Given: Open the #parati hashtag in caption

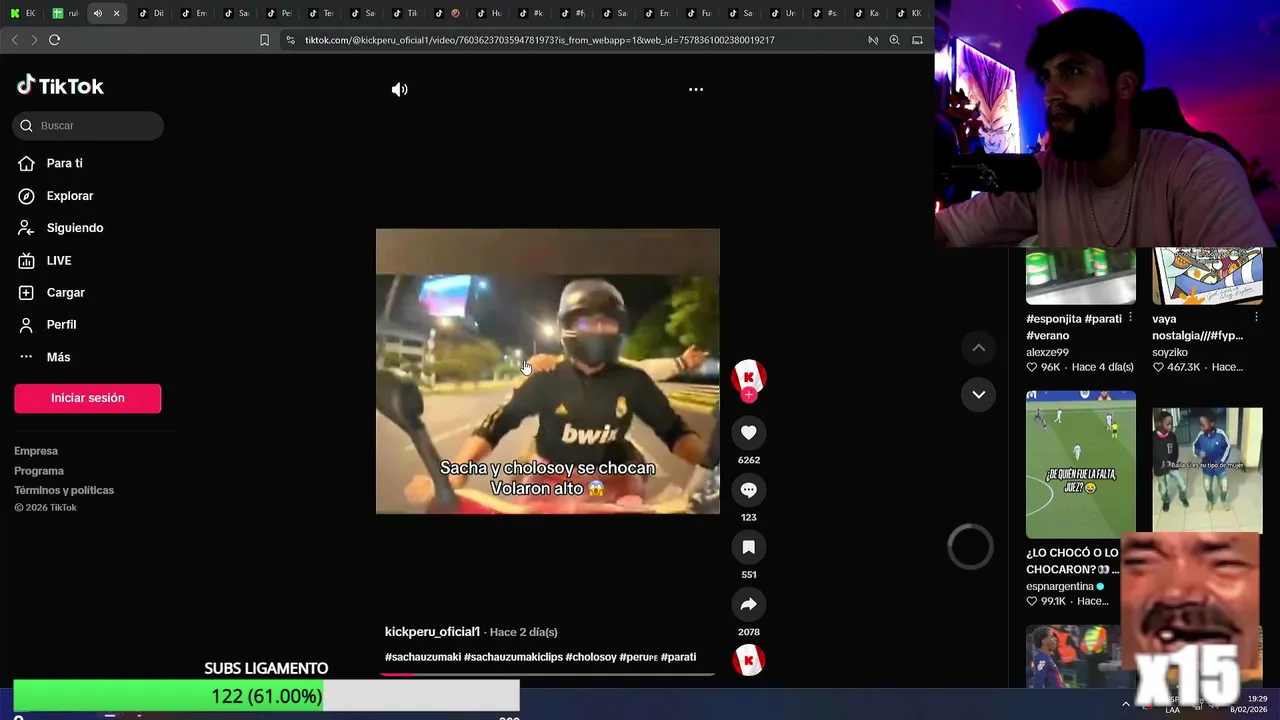Looking at the screenshot, I should [678, 657].
